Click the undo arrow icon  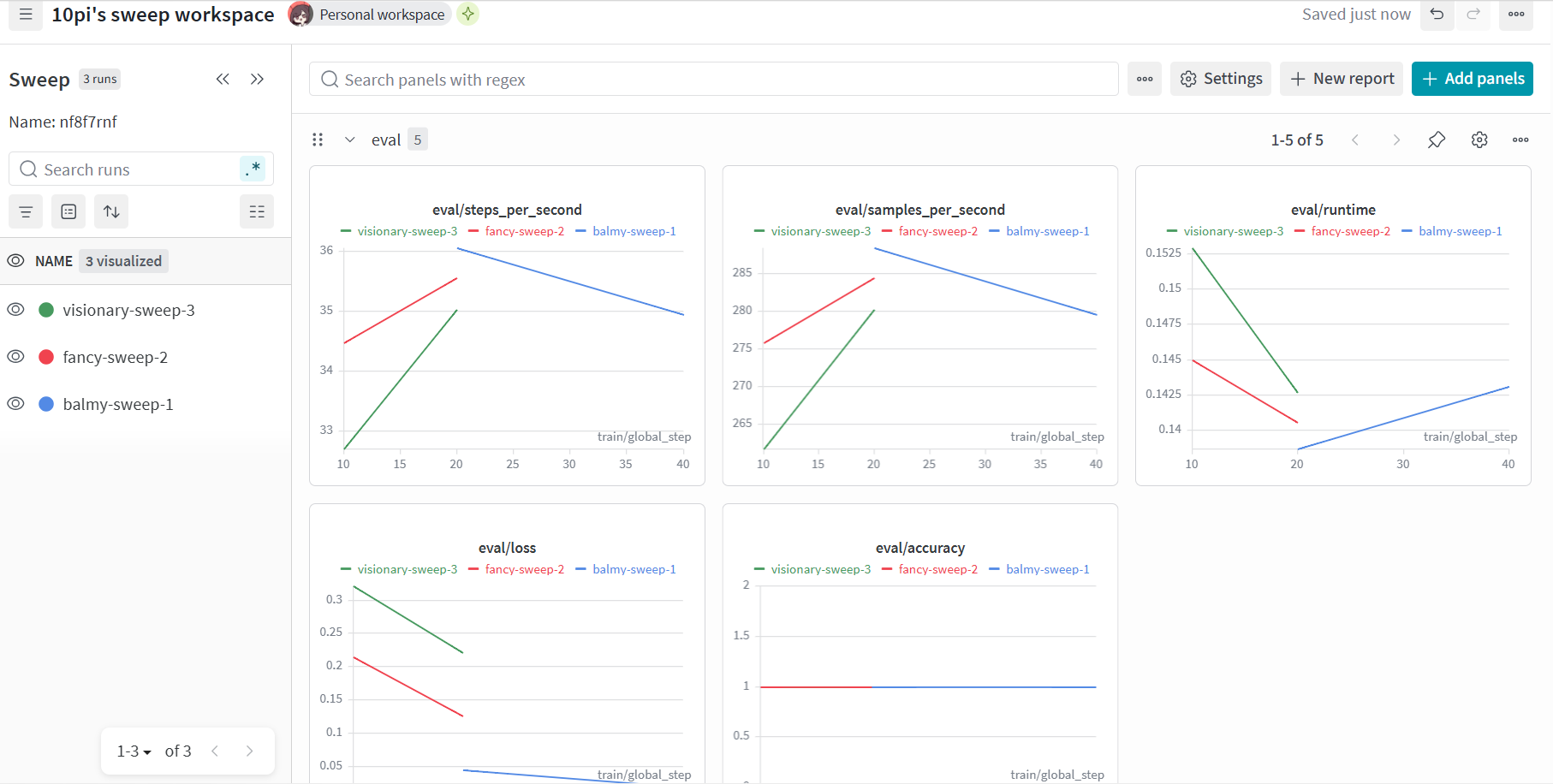pyautogui.click(x=1437, y=15)
